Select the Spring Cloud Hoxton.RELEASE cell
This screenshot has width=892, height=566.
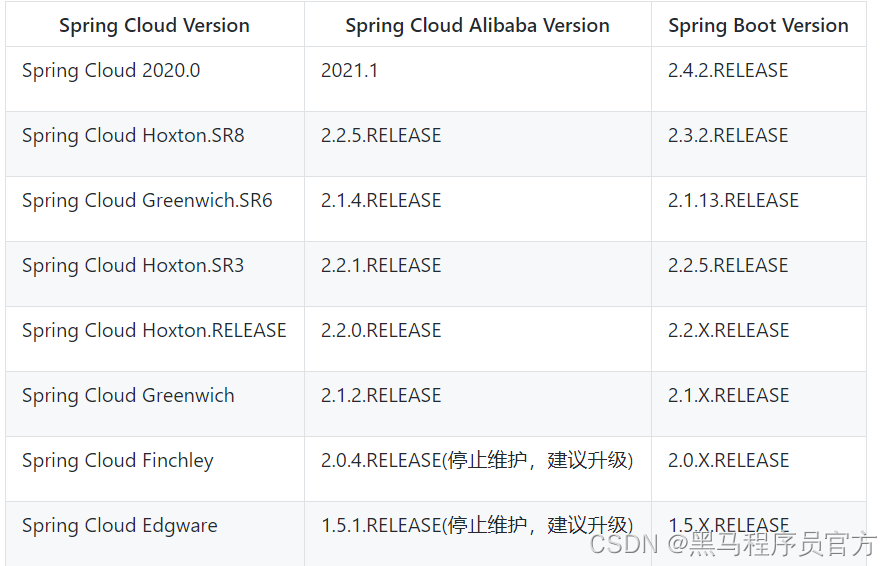(x=154, y=331)
